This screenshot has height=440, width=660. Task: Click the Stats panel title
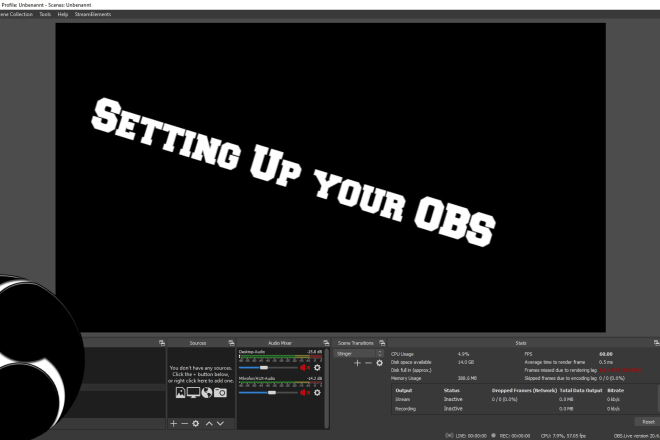[521, 343]
